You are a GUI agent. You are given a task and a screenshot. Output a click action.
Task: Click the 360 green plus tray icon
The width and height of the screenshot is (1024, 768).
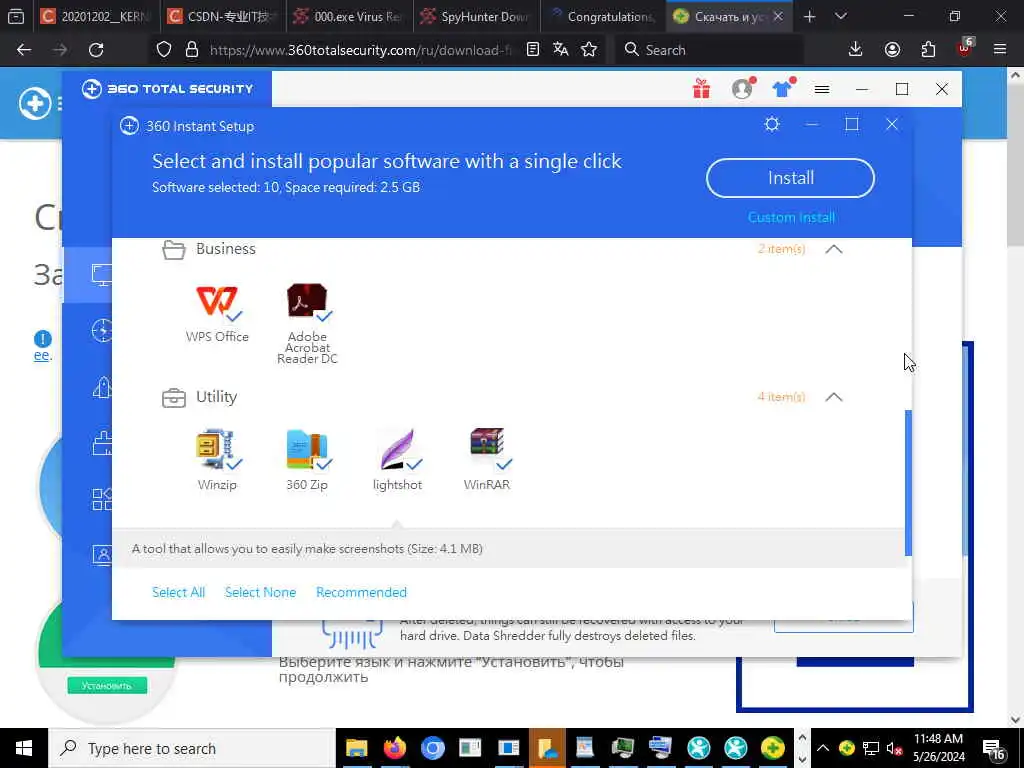pyautogui.click(x=846, y=748)
